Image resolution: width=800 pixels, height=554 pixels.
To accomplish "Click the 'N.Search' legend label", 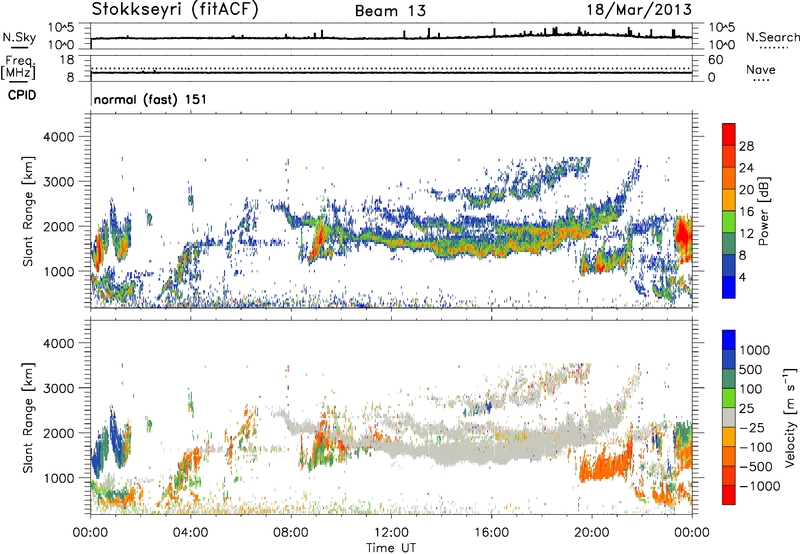I will pos(772,37).
